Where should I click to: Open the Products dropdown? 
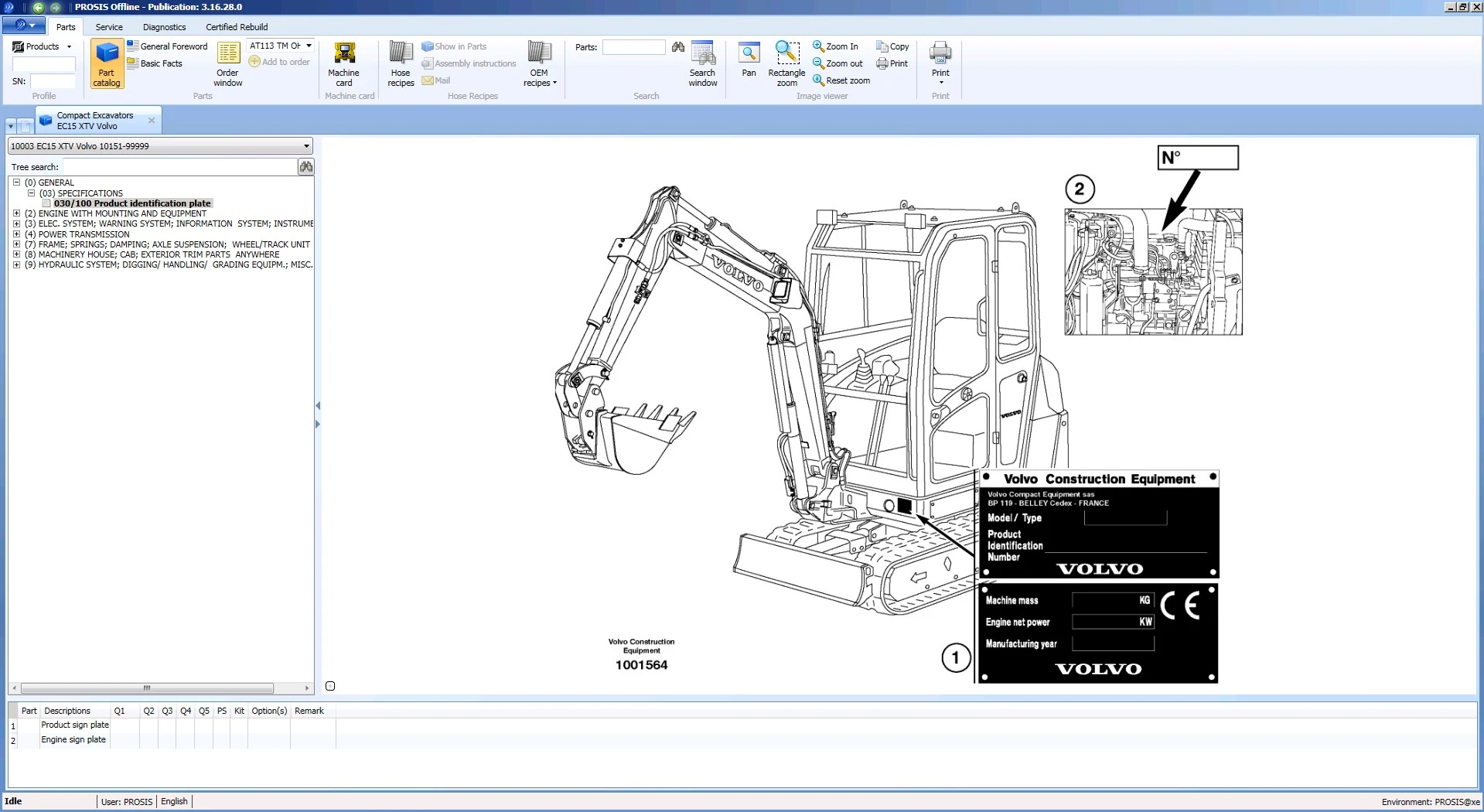[x=43, y=46]
